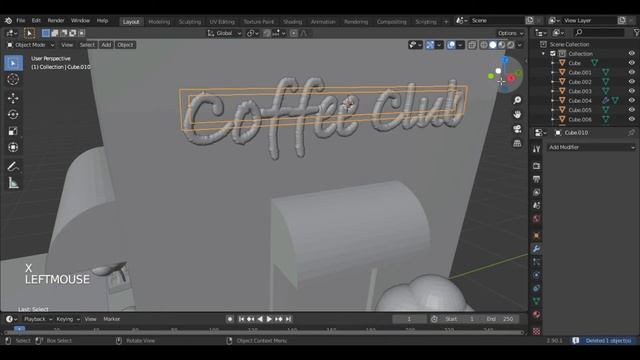Open the Keying dropdown in timeline
This screenshot has width=640, height=360.
pyautogui.click(x=67, y=319)
